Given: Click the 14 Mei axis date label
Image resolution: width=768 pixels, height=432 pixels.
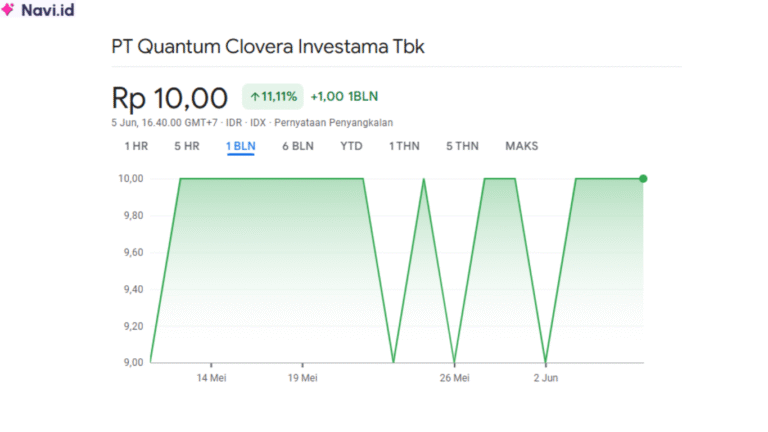Looking at the screenshot, I should click(x=211, y=378).
